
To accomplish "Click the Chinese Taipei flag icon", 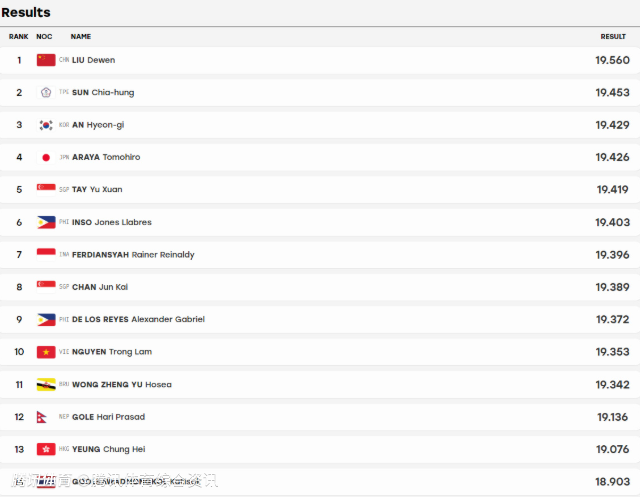I will tap(46, 92).
